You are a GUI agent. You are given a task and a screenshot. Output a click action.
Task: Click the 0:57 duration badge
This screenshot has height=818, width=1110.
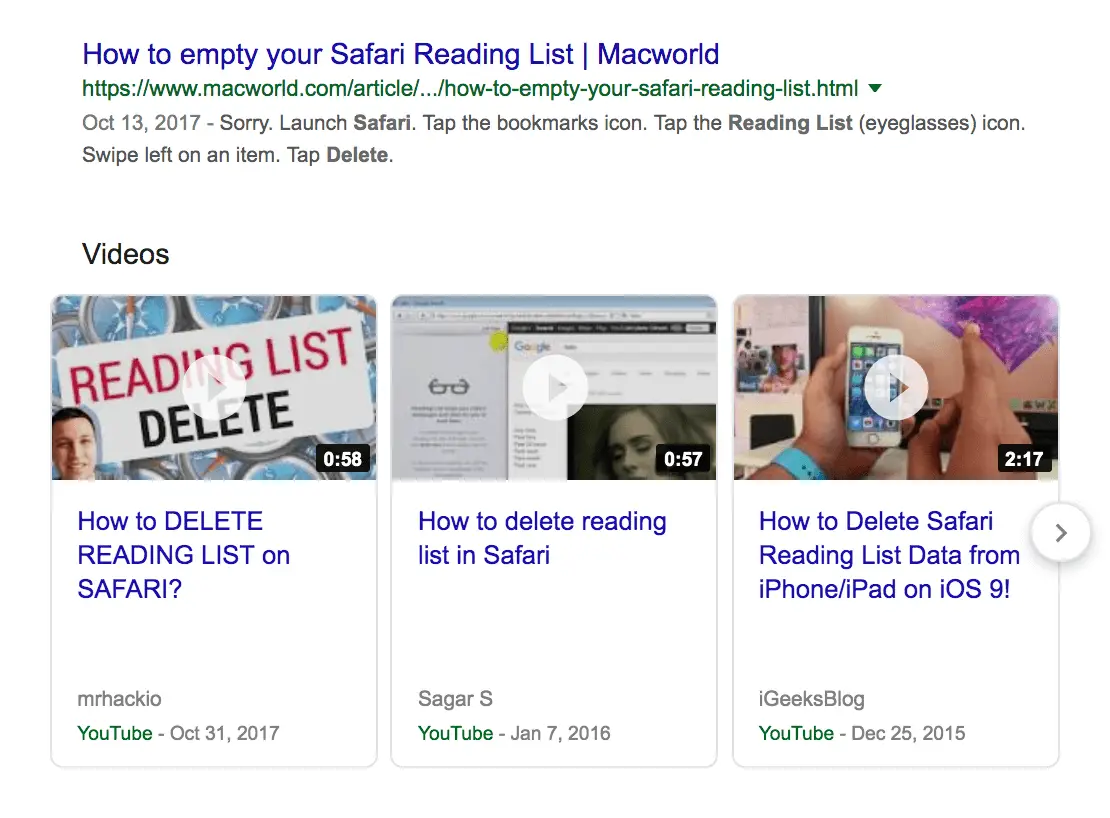click(x=684, y=459)
